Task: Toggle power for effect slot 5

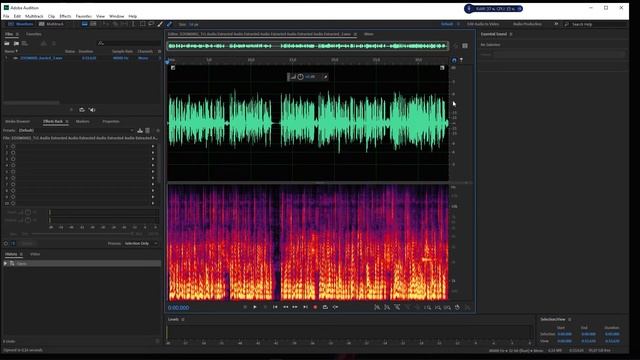Action: click(x=13, y=171)
